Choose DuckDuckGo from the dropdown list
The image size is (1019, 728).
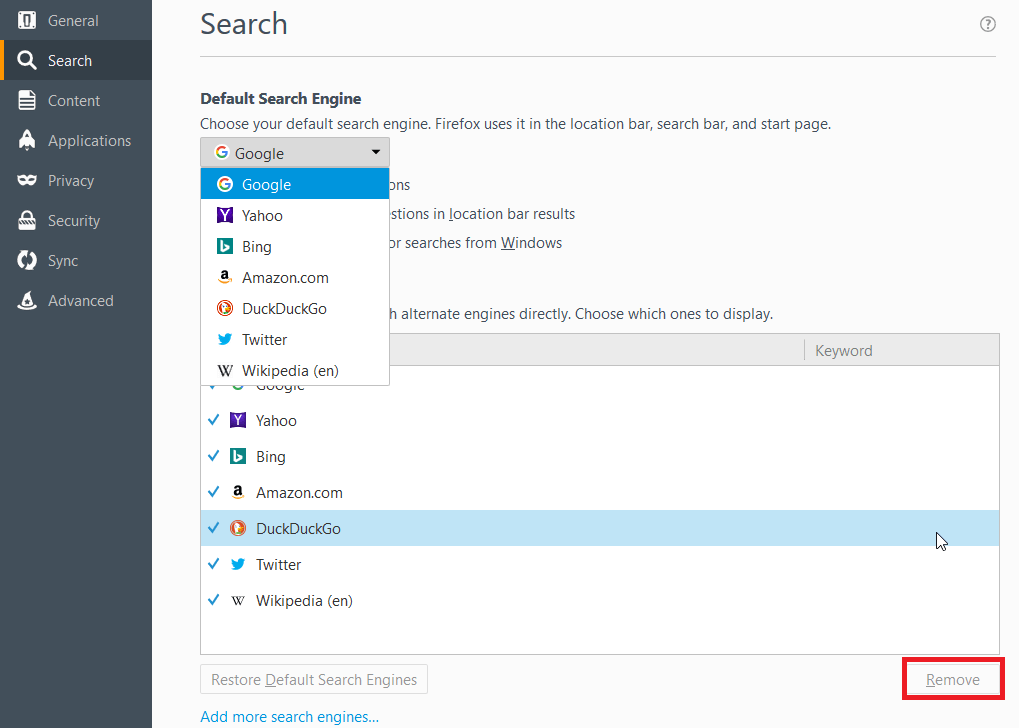coord(294,309)
